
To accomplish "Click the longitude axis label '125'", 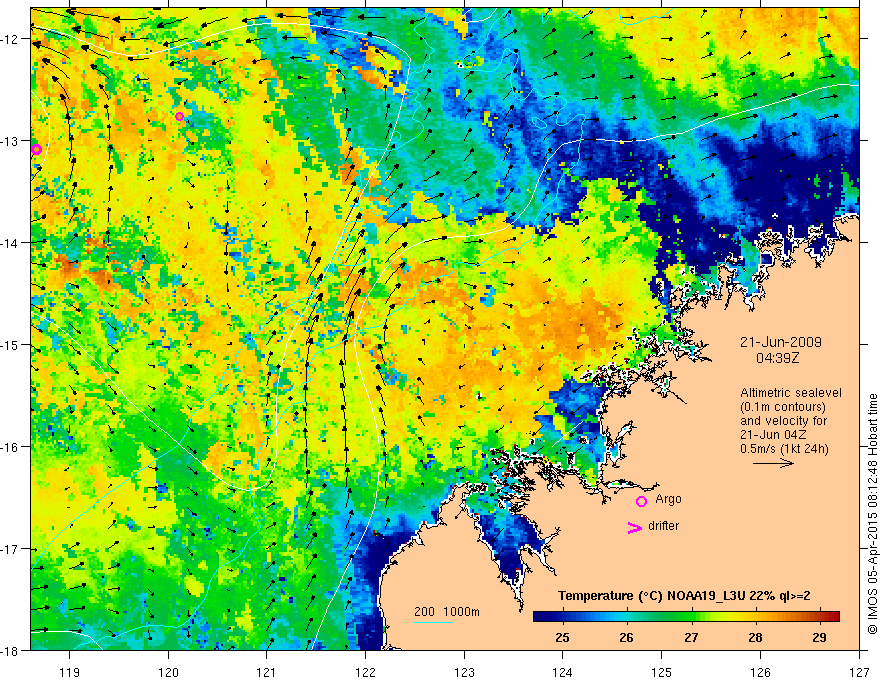I will [662, 672].
